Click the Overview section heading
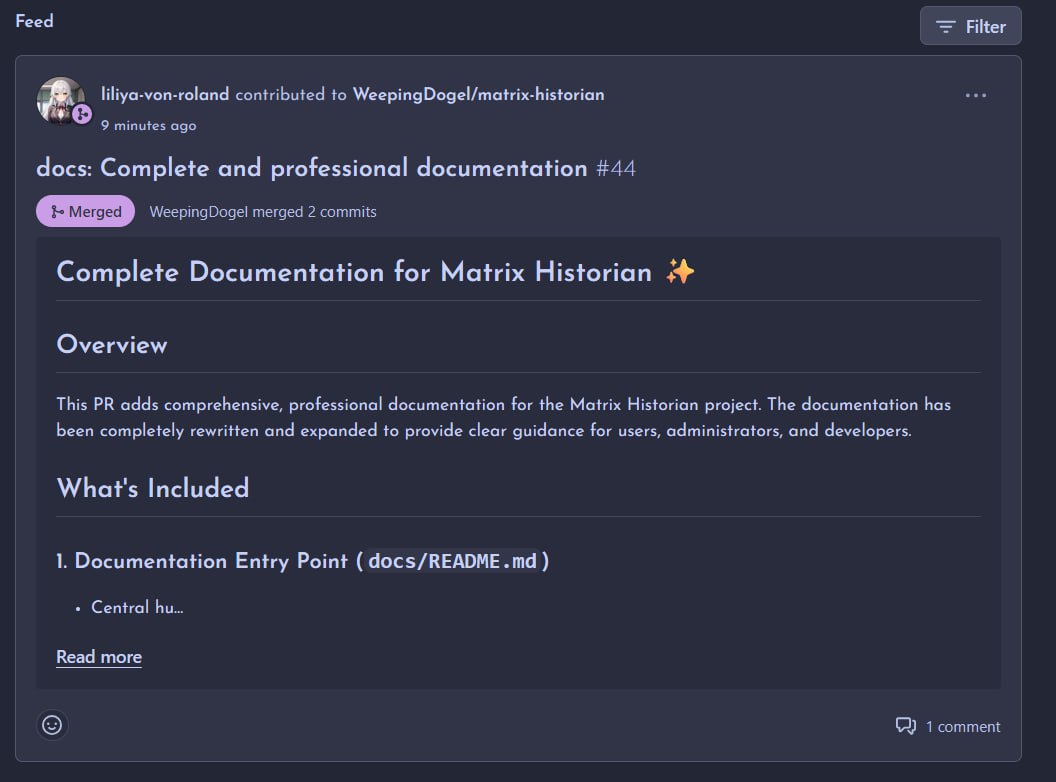1056x782 pixels. click(x=112, y=345)
